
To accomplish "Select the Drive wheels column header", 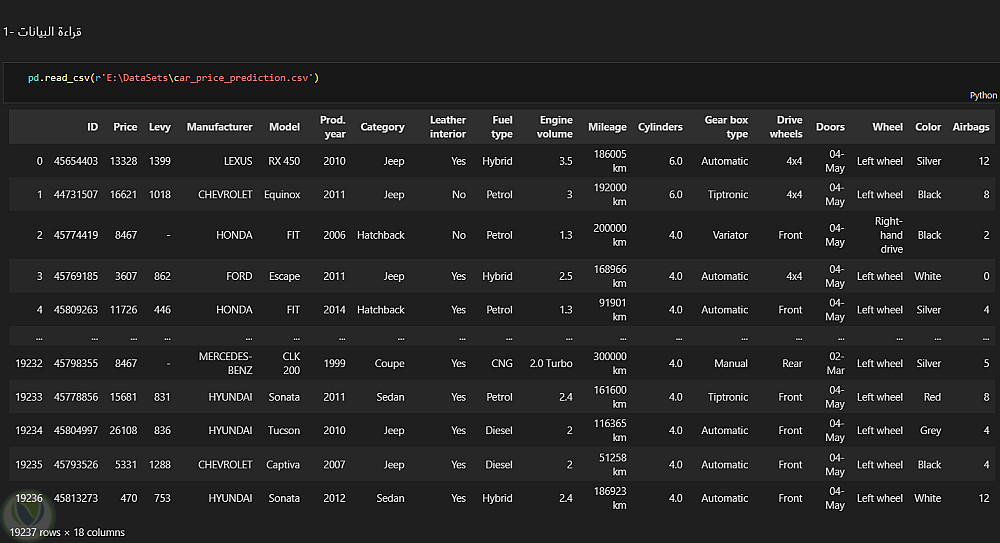I will click(x=786, y=127).
